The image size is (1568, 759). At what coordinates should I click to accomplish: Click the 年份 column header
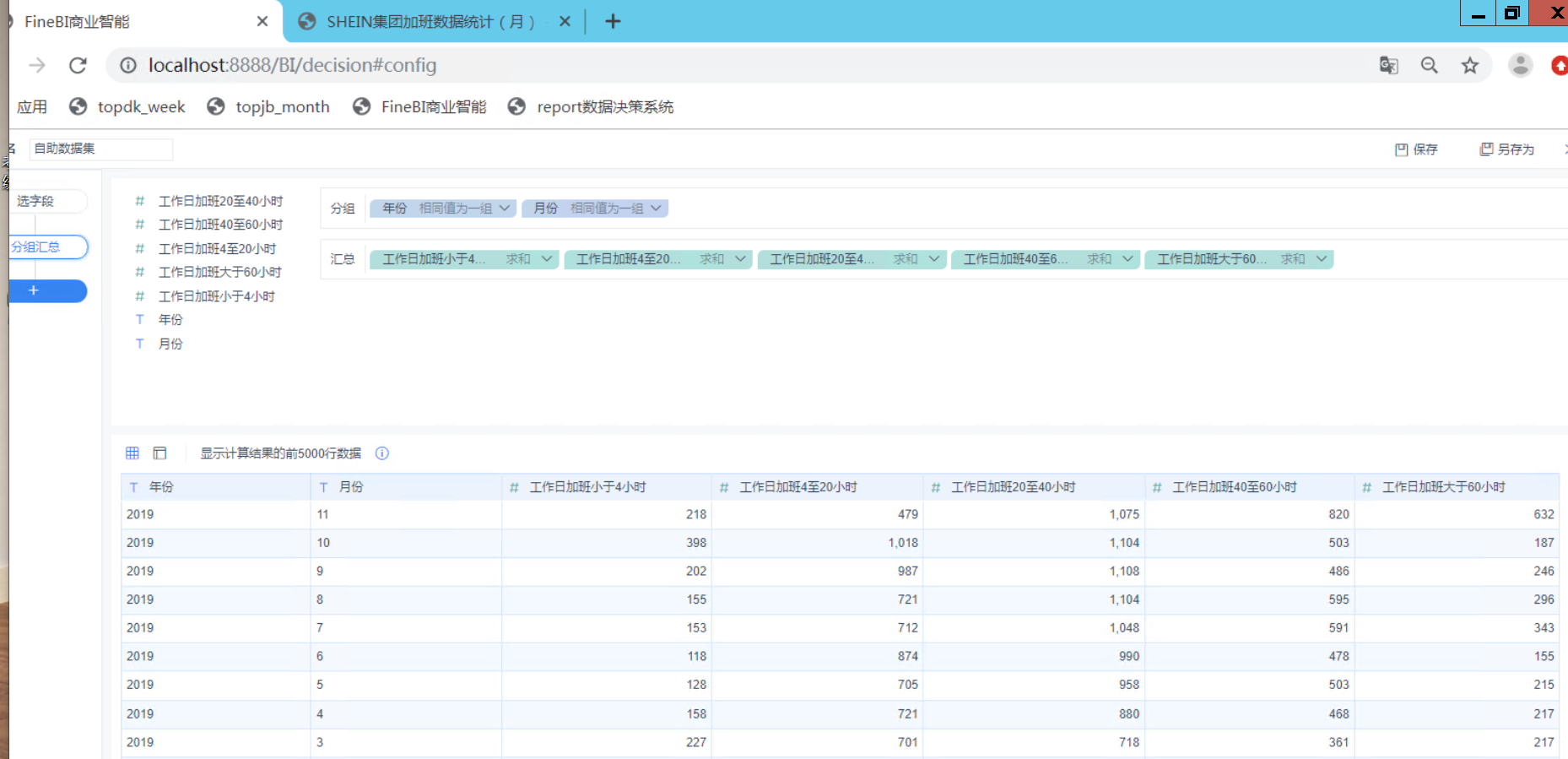tap(216, 487)
